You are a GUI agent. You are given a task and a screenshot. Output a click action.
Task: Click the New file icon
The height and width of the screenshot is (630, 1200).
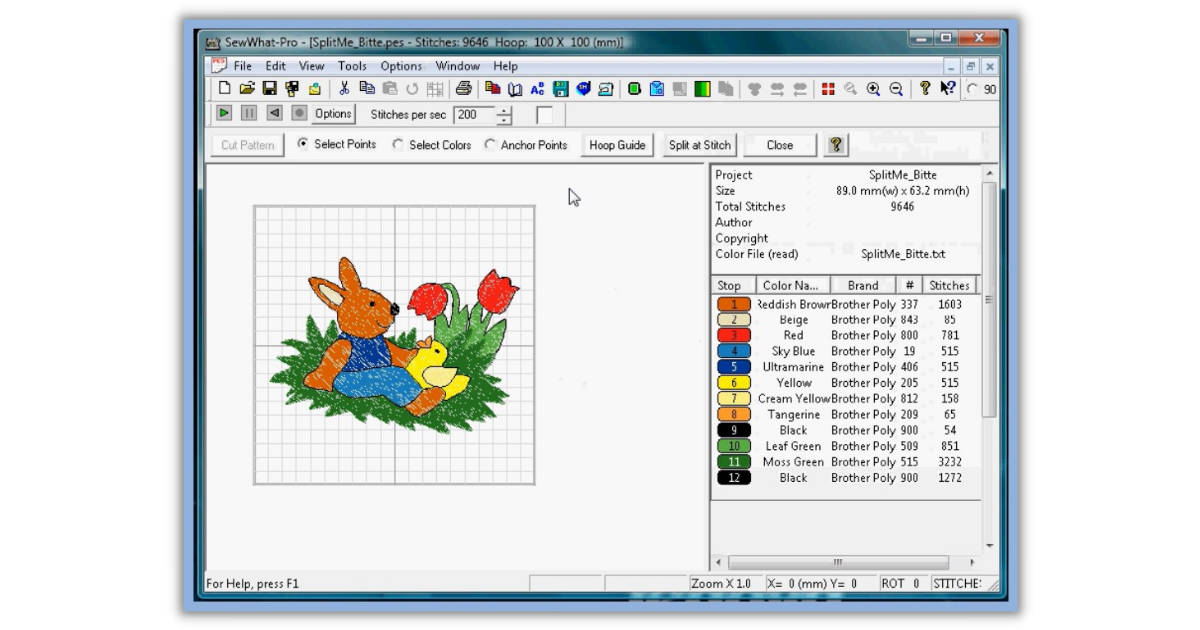(225, 89)
